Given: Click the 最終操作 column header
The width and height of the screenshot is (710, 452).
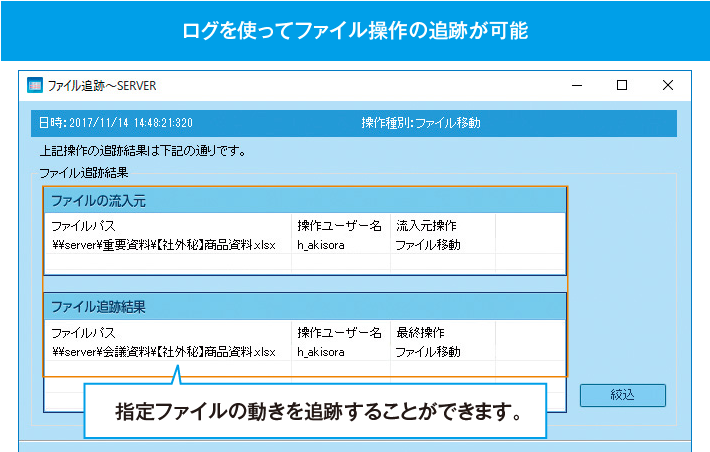Looking at the screenshot, I should [420, 333].
